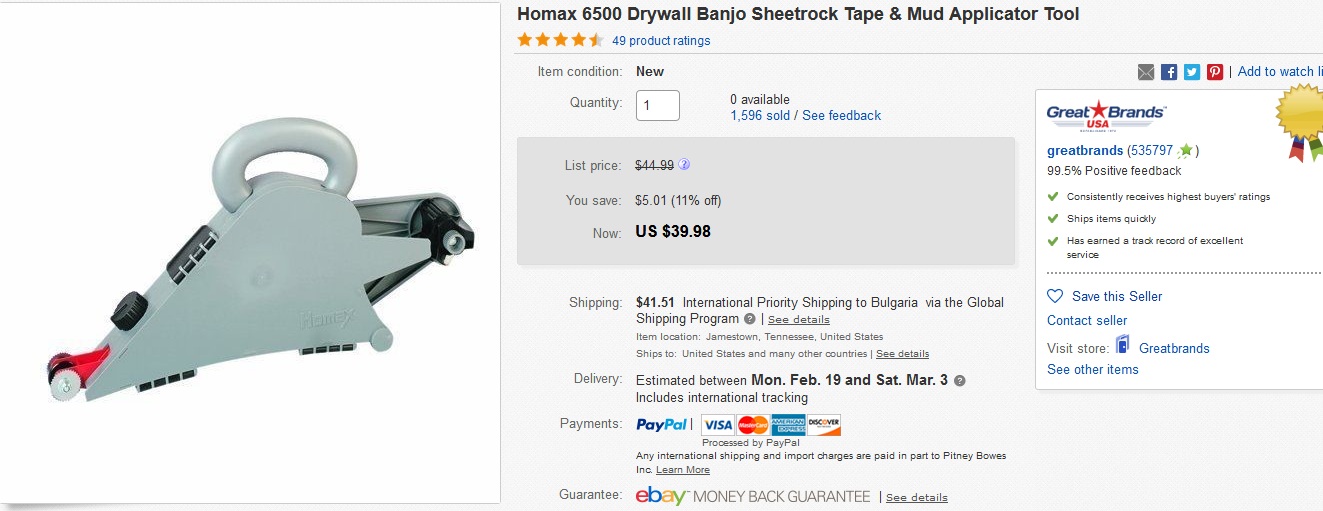Open the greatbrands seller profile link
The width and height of the screenshot is (1323, 511).
pos(1085,151)
